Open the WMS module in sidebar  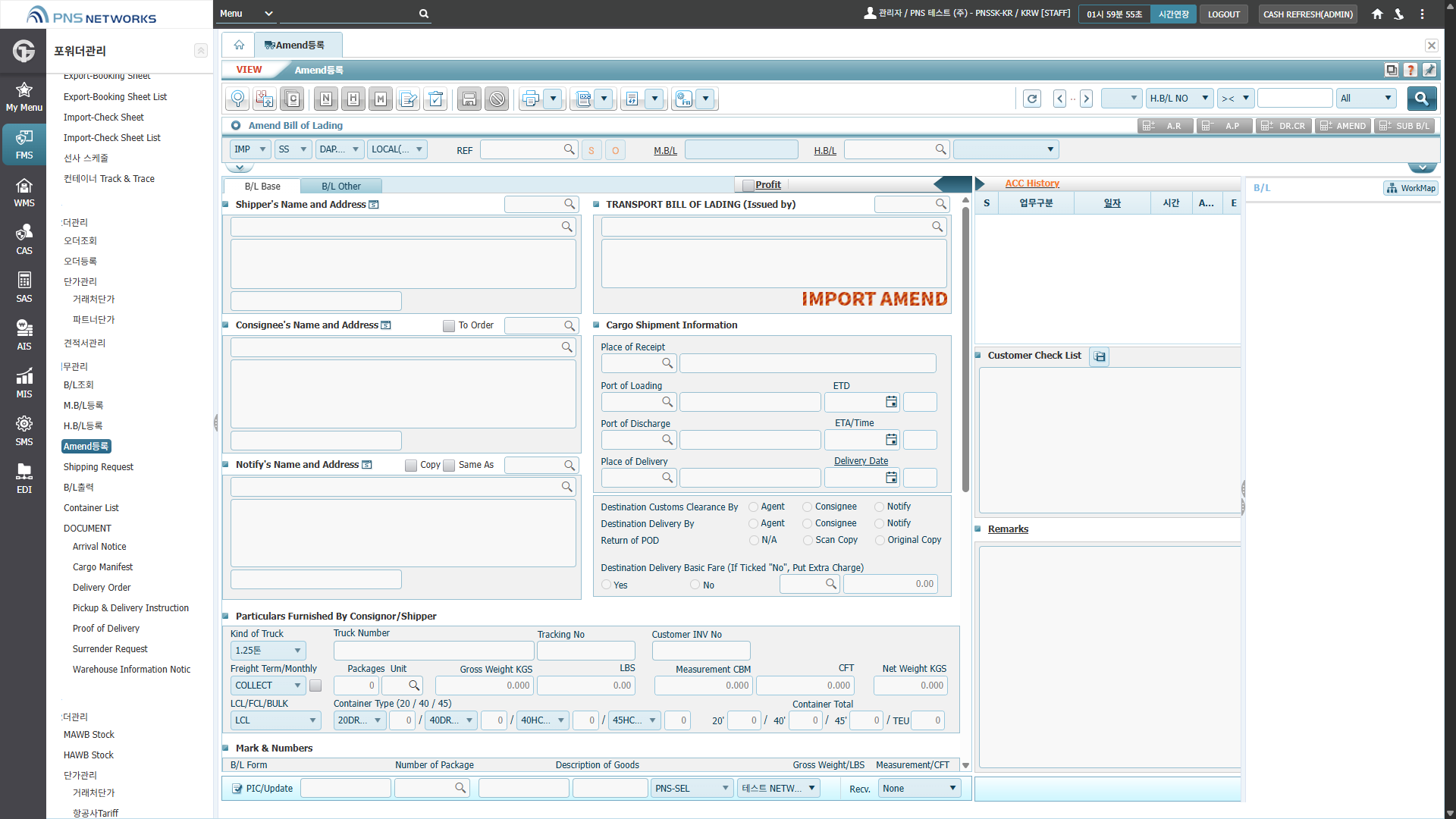pyautogui.click(x=24, y=193)
